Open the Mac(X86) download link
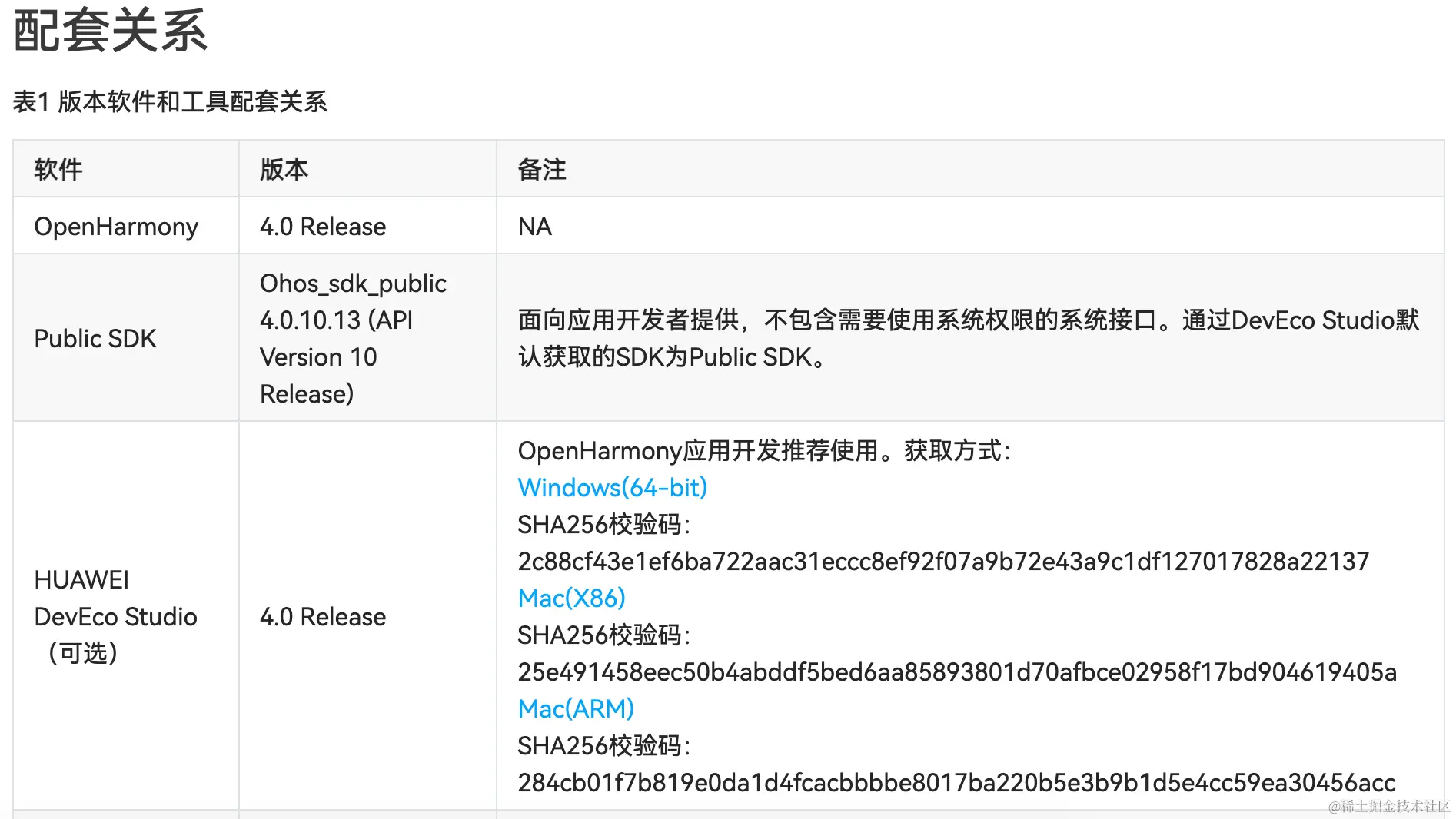Viewport: 1456px width, 819px height. [572, 598]
